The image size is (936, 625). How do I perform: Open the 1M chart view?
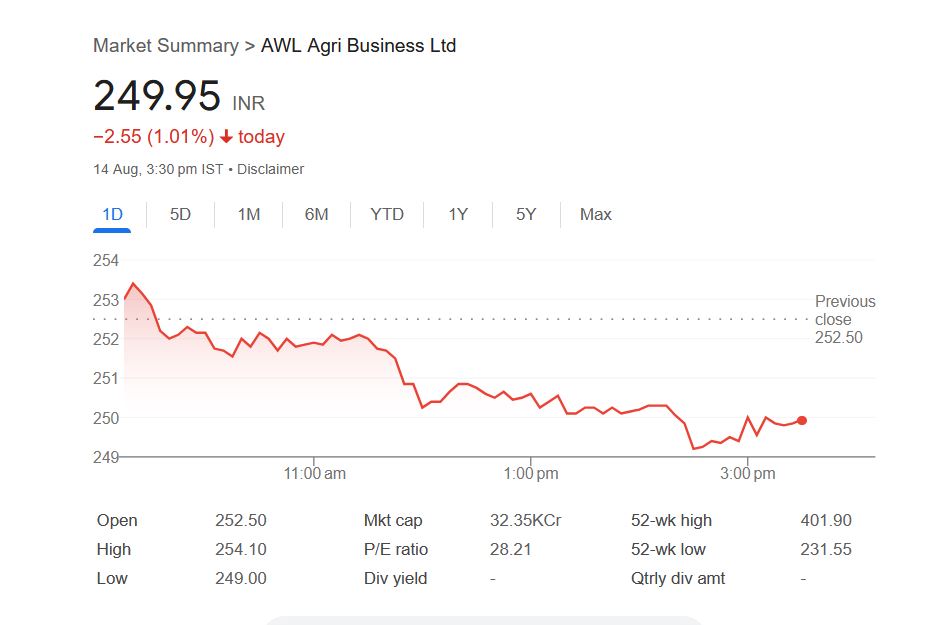[249, 214]
